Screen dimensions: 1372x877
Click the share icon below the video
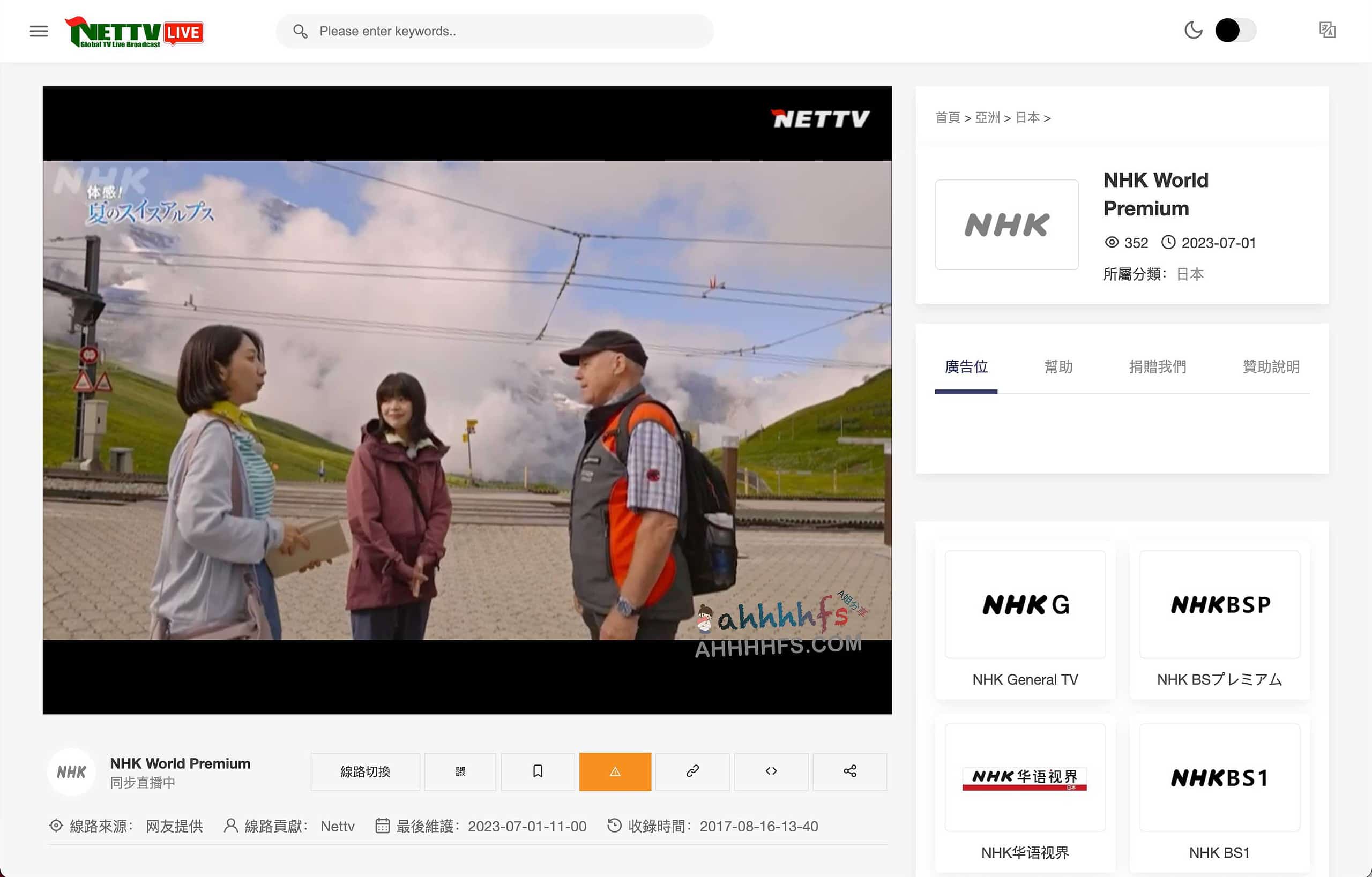pyautogui.click(x=849, y=771)
